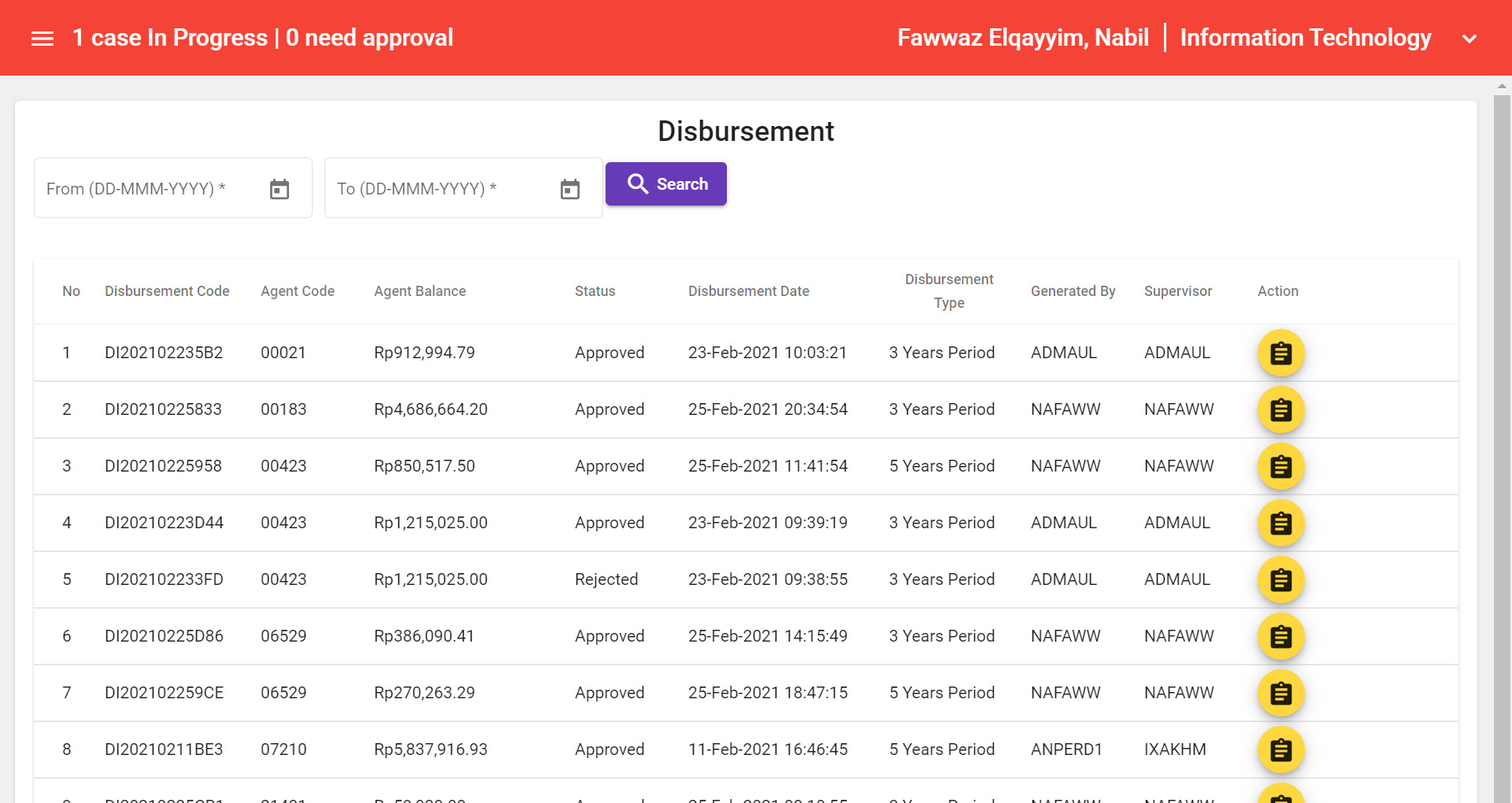Image resolution: width=1512 pixels, height=803 pixels.
Task: Open the detail action for DI202102259CE
Action: pos(1281,693)
